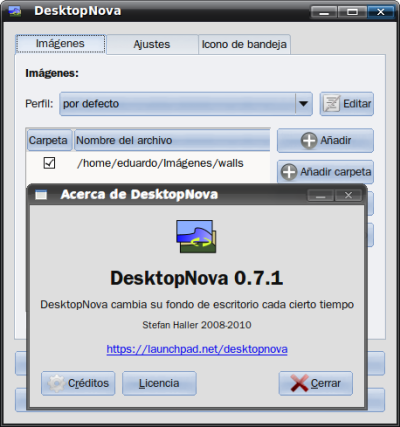Screen dimensions: 400x427
Task: Click the 'Stefan Haller 2008-2010' copyright text
Action: coord(197,325)
